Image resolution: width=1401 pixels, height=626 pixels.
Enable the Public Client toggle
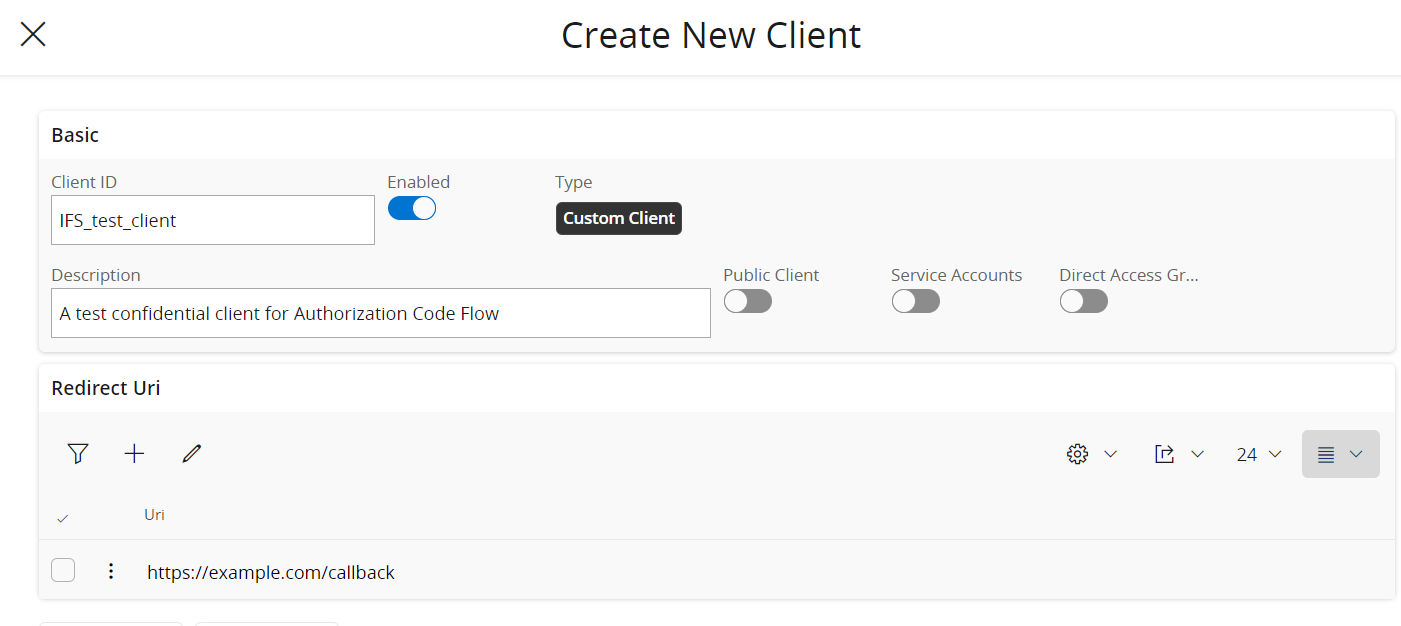pos(747,300)
